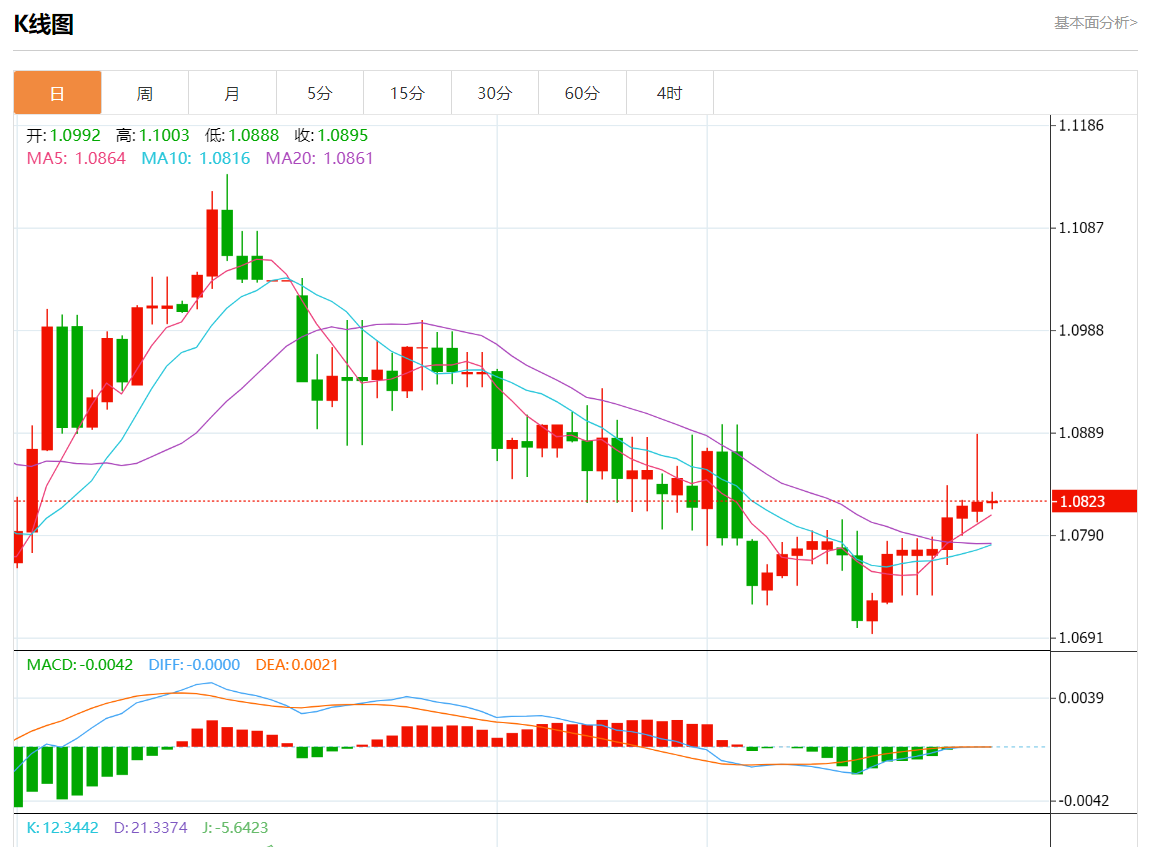Switch to the 周 weekly tab

point(145,93)
